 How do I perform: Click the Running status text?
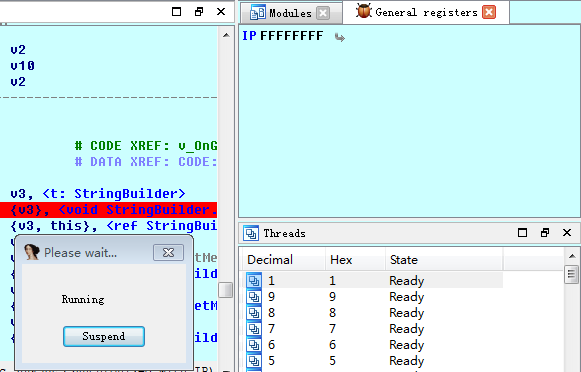[83, 299]
